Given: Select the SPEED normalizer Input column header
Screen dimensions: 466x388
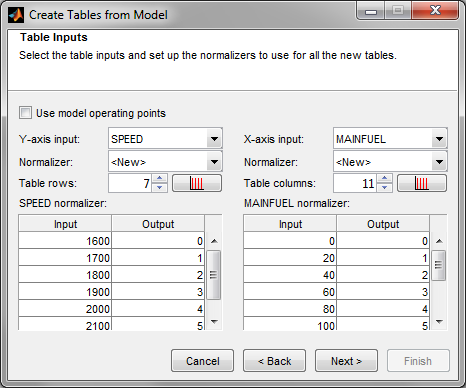Looking at the screenshot, I should (65, 224).
